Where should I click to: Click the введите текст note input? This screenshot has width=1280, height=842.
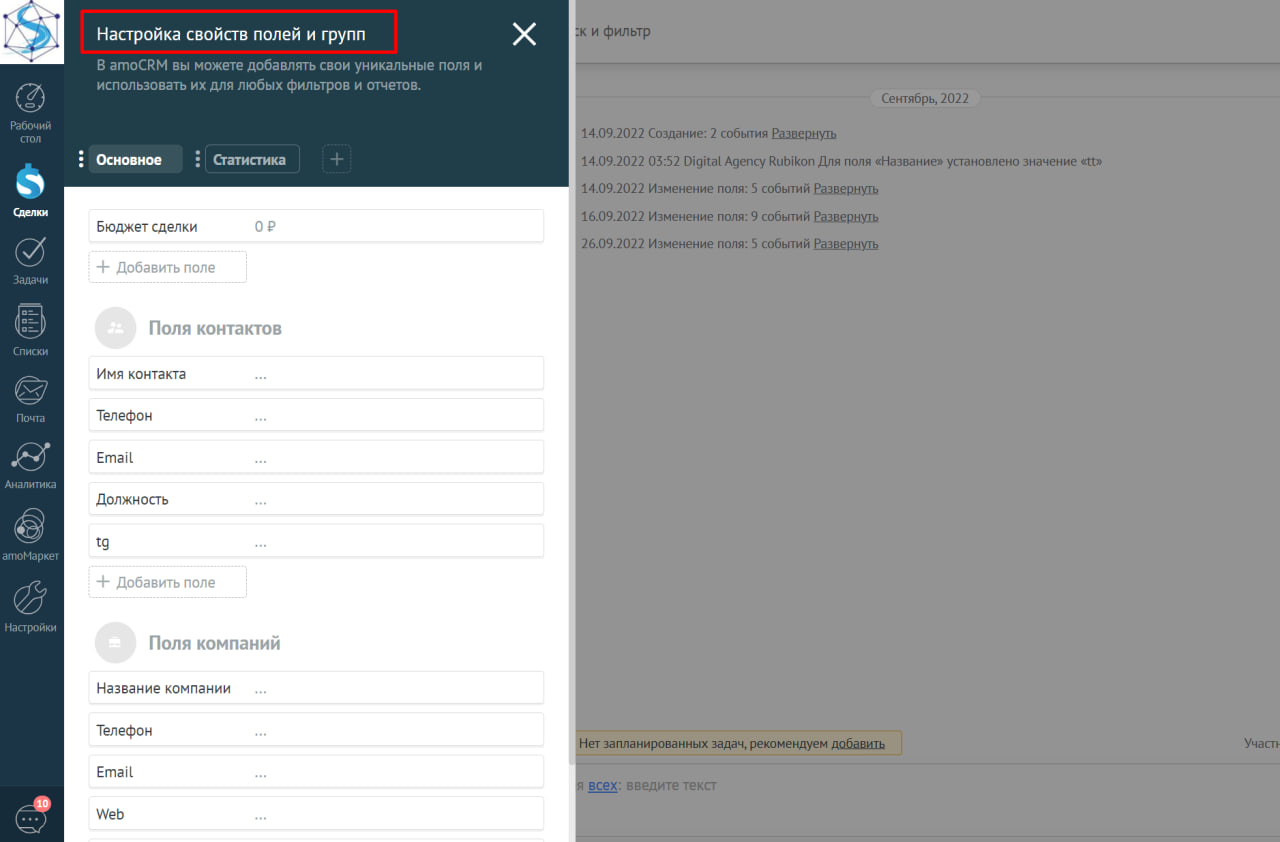click(x=670, y=785)
